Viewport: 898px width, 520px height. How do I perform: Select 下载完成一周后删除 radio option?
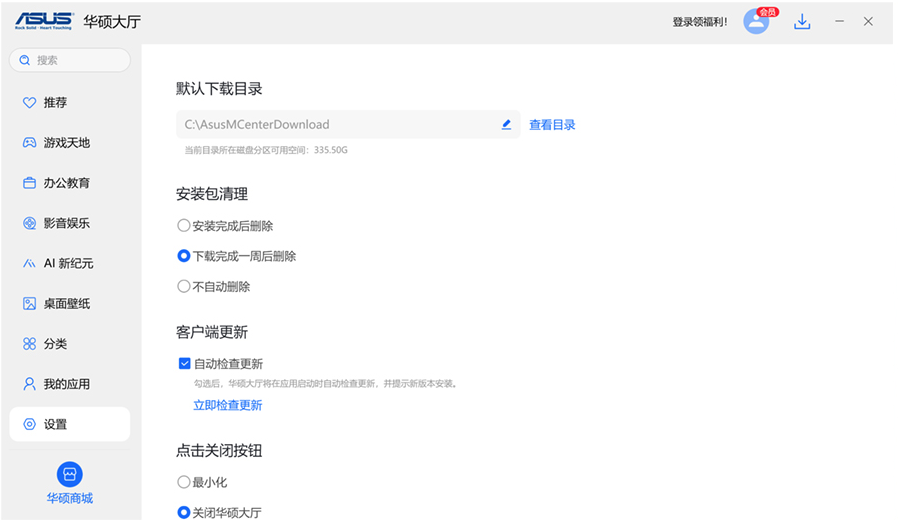click(183, 256)
